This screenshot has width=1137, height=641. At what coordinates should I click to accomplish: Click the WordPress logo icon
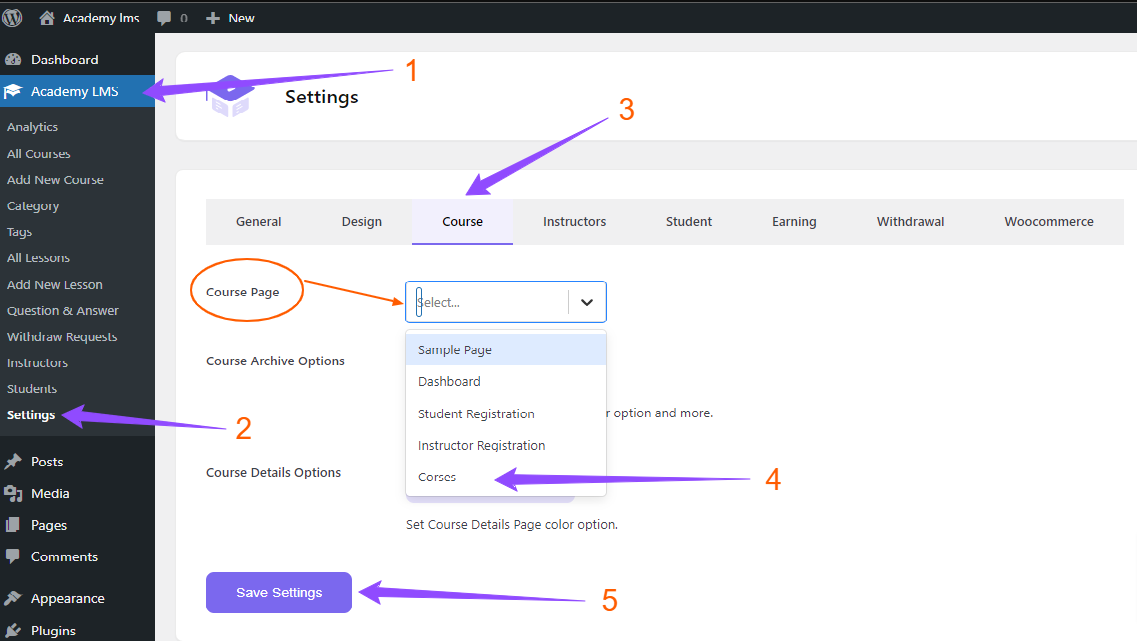pyautogui.click(x=12, y=17)
